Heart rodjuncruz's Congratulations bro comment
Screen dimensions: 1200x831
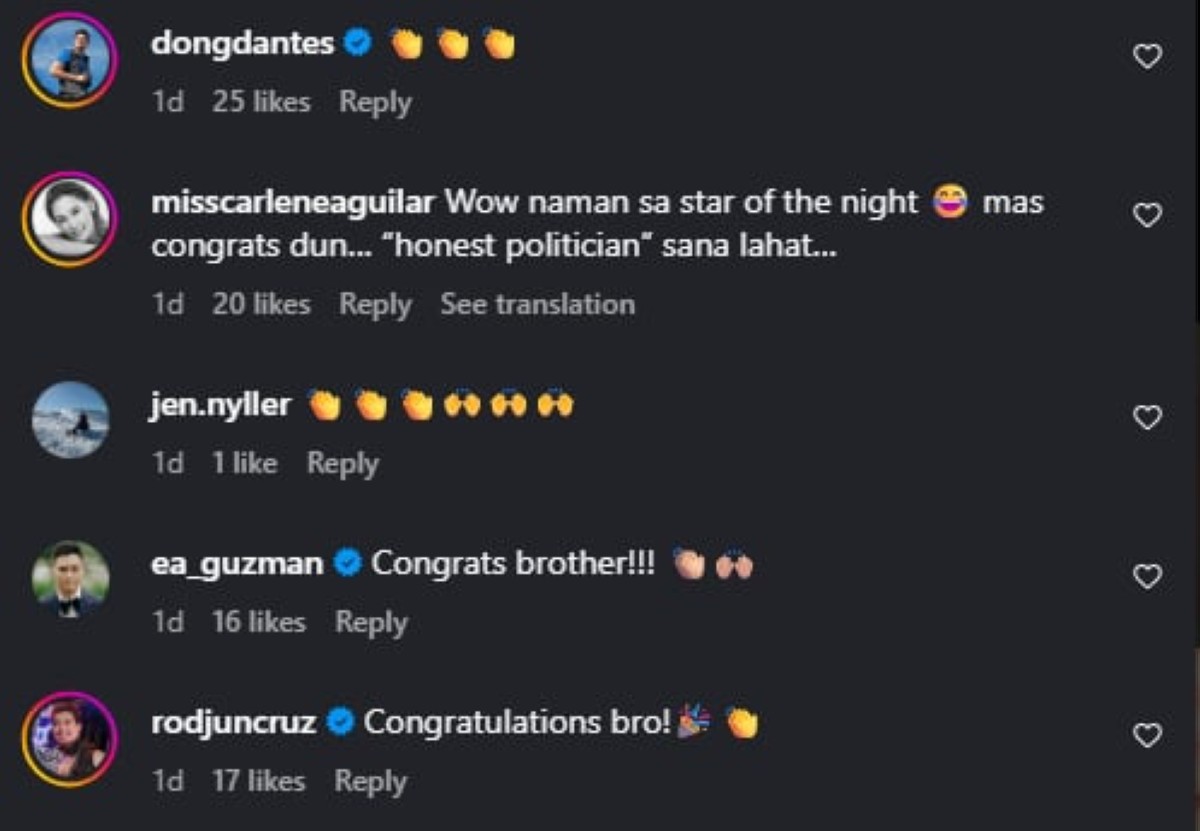pyautogui.click(x=1147, y=736)
